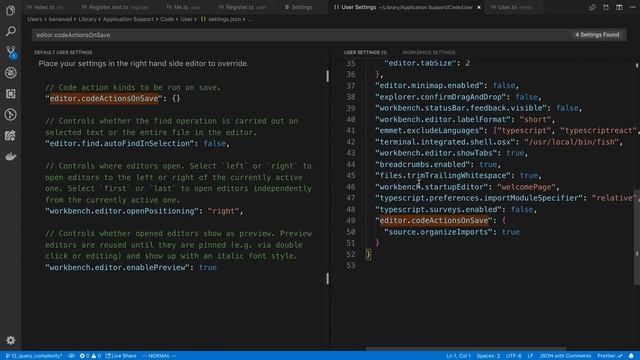Click the User breadcrumb segment
Screen dimensions: 640x360
[x=187, y=19]
